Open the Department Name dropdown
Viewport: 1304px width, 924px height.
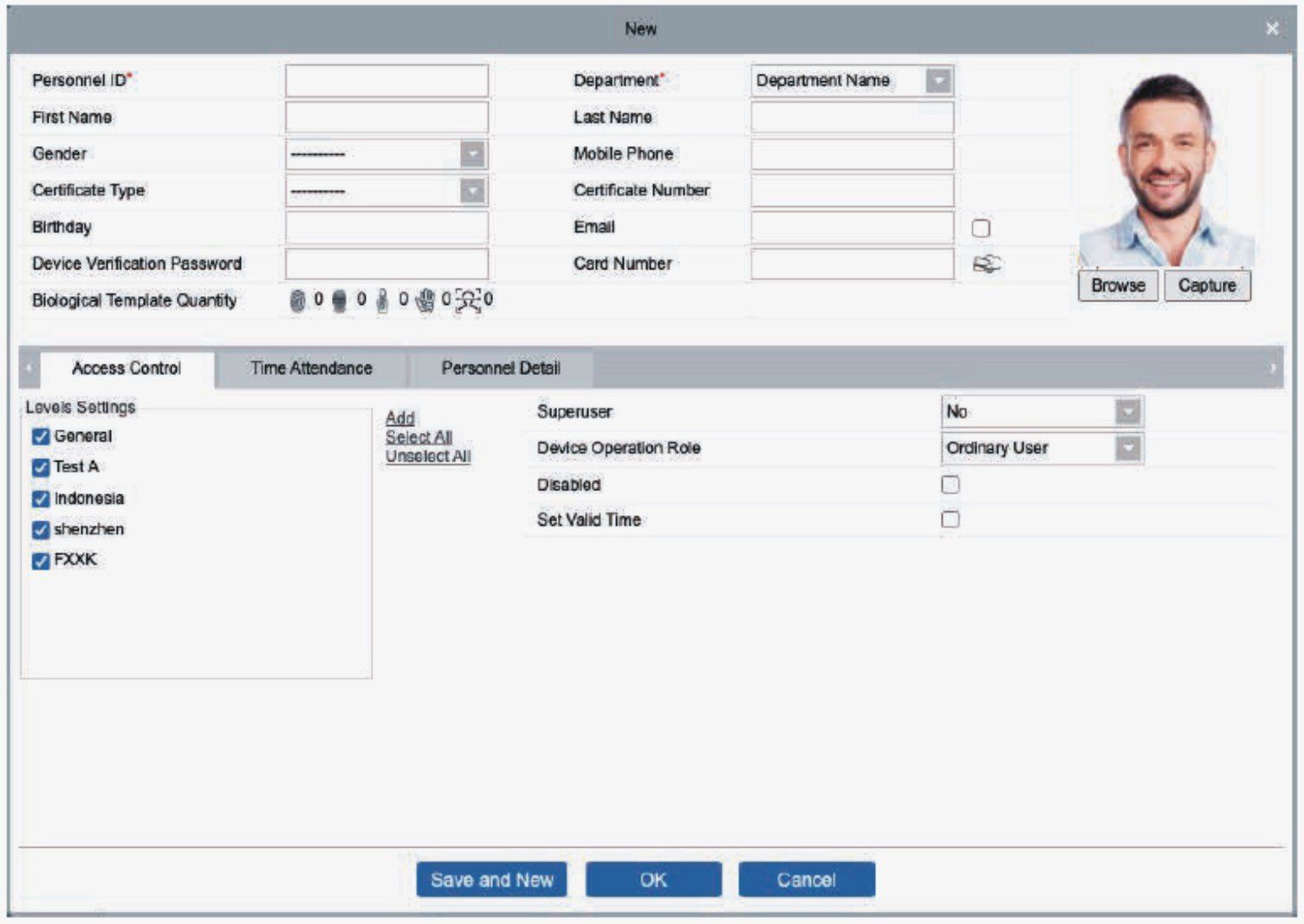938,81
